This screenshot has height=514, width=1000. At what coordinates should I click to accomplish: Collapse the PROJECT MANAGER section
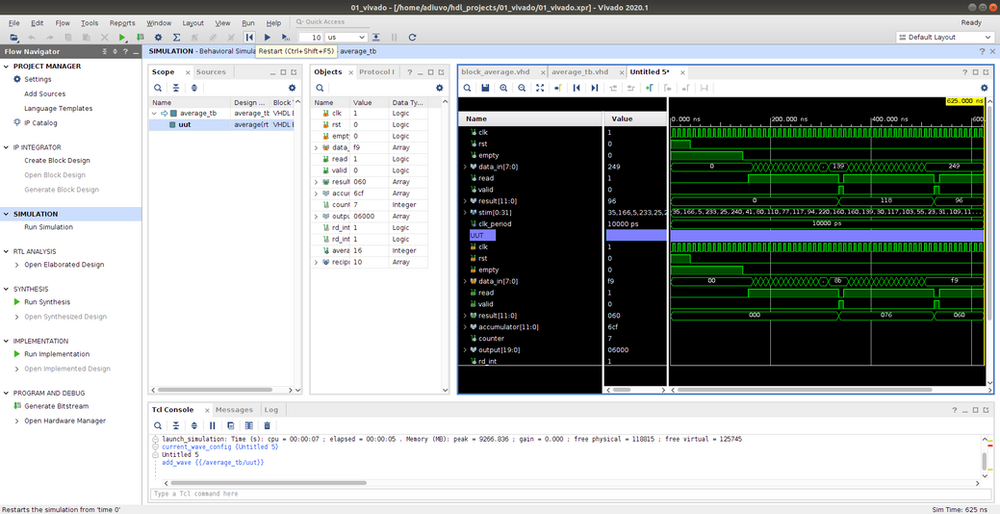(7, 66)
